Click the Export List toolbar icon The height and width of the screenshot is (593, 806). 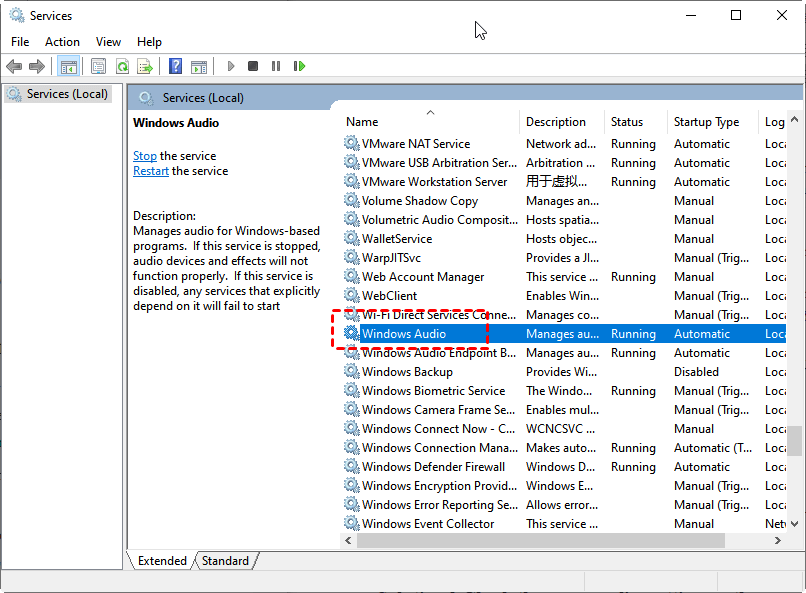(x=145, y=66)
